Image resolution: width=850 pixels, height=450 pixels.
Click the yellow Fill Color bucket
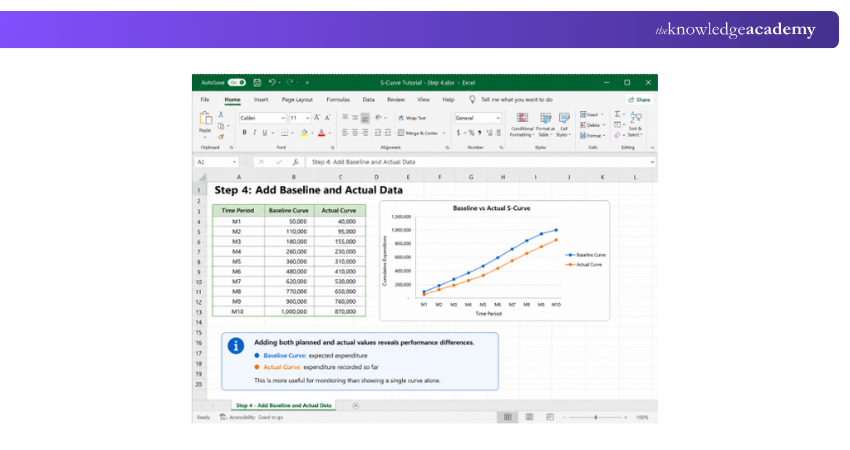(x=304, y=133)
